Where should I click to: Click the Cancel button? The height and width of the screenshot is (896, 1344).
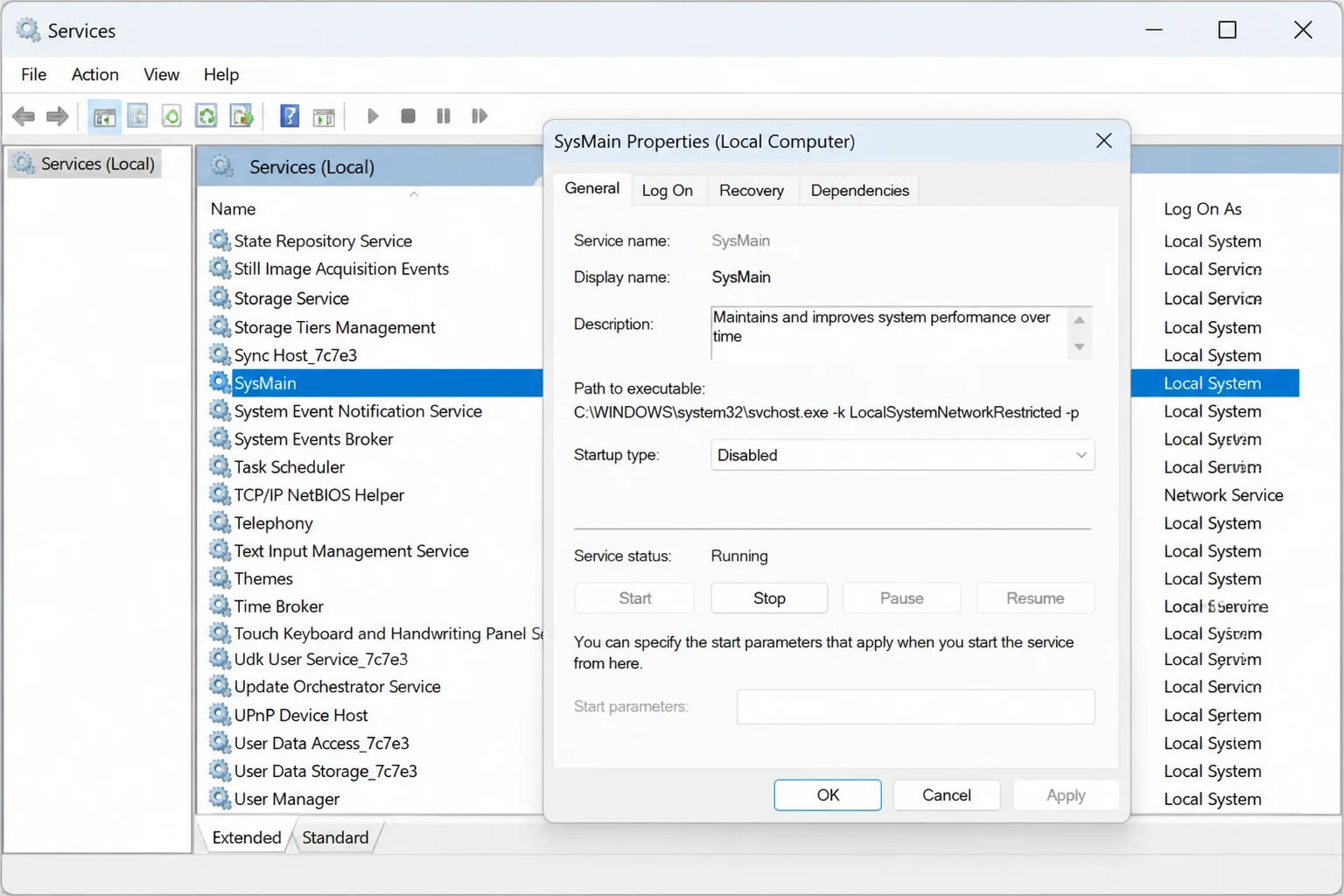click(x=947, y=794)
